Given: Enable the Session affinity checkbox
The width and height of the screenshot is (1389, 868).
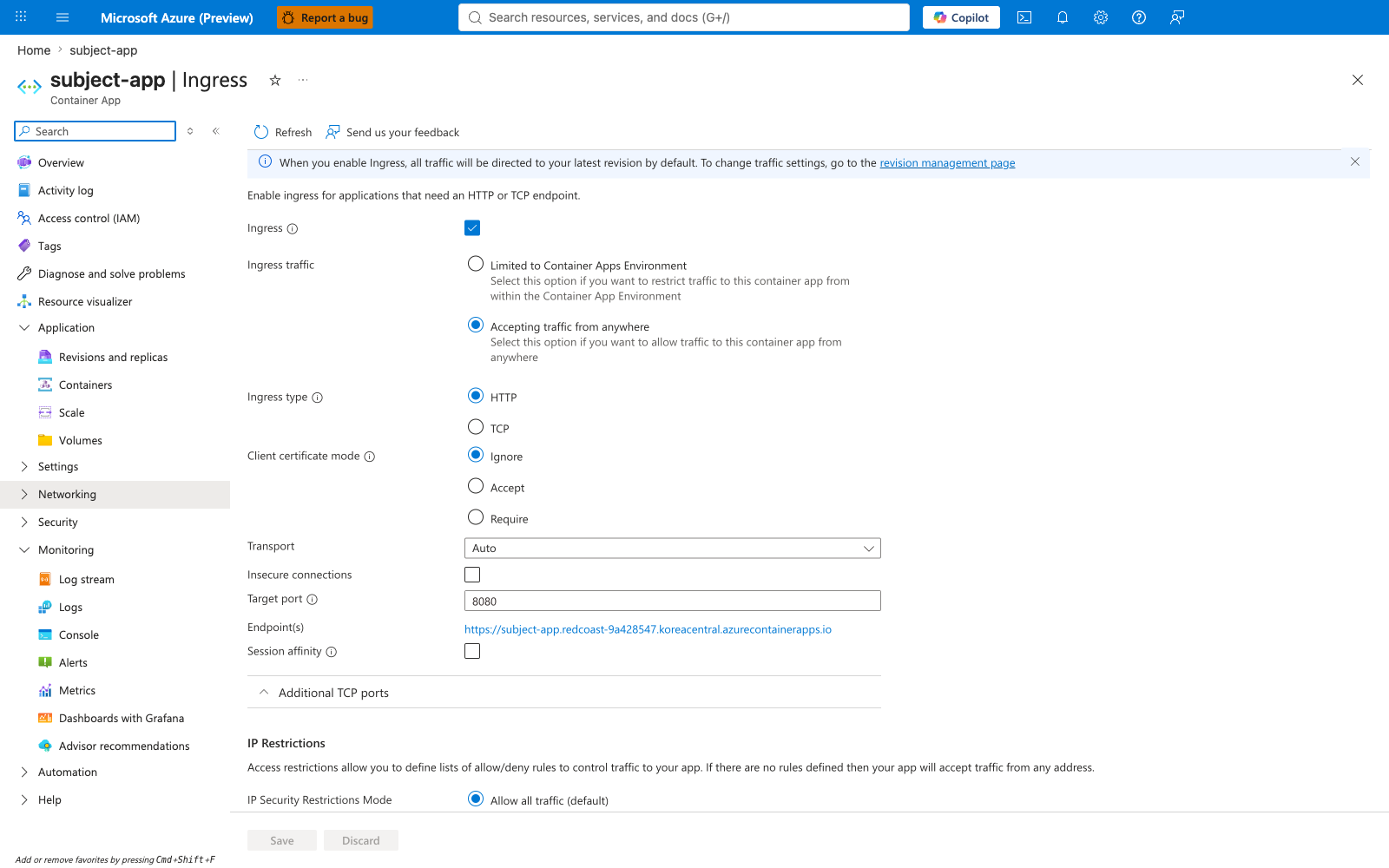Looking at the screenshot, I should [472, 651].
